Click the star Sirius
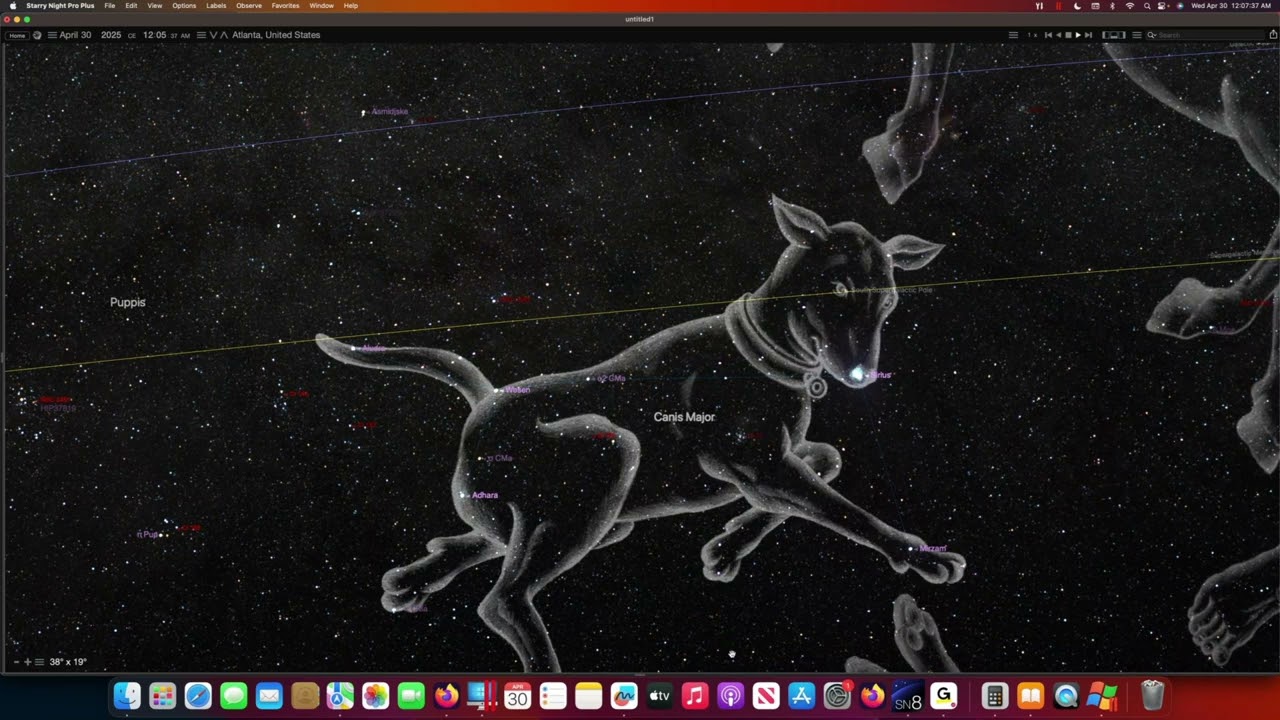Image resolution: width=1280 pixels, height=720 pixels. (x=857, y=374)
